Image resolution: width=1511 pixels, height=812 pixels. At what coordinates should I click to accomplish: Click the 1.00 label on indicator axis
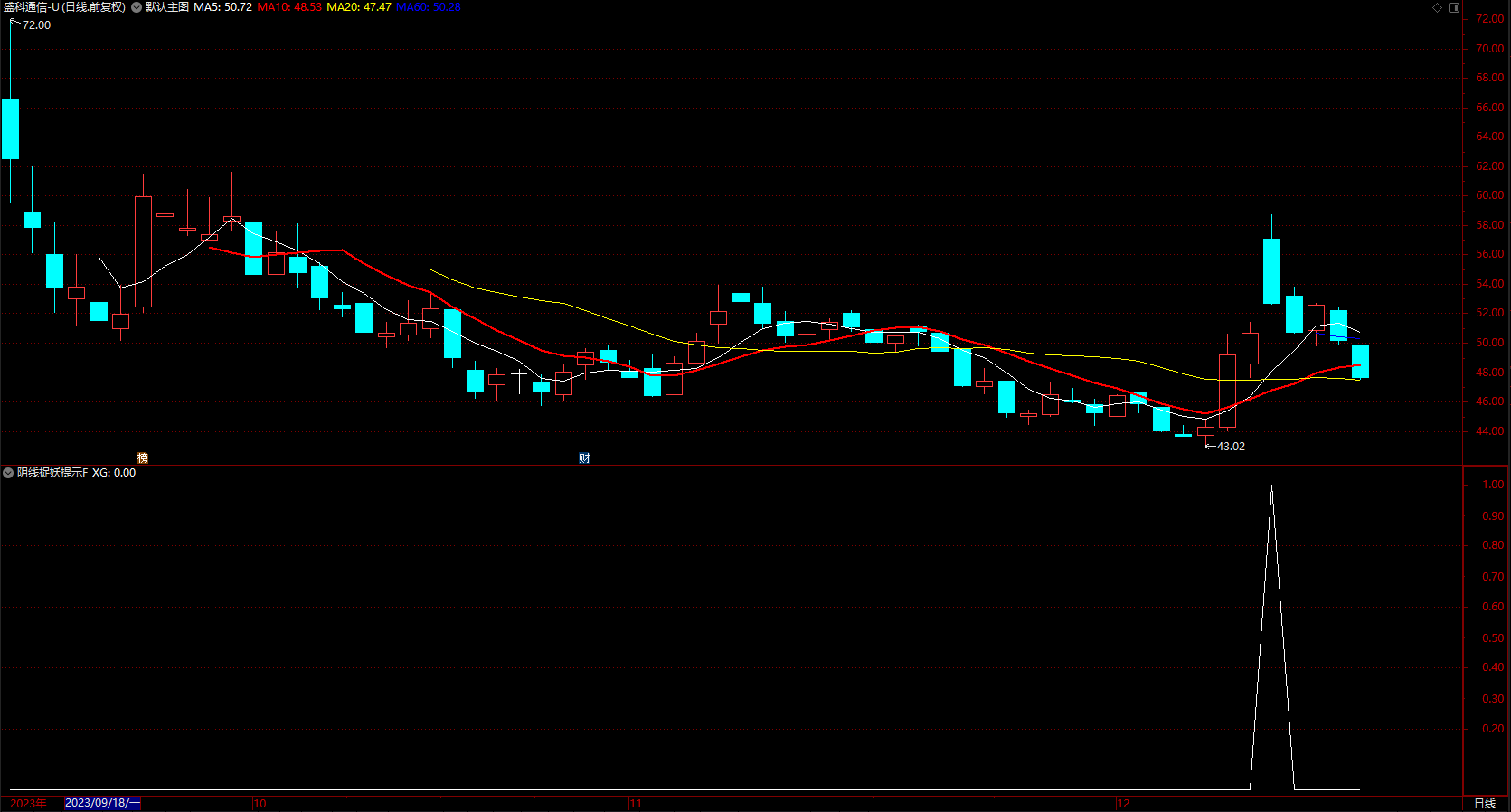[1493, 485]
